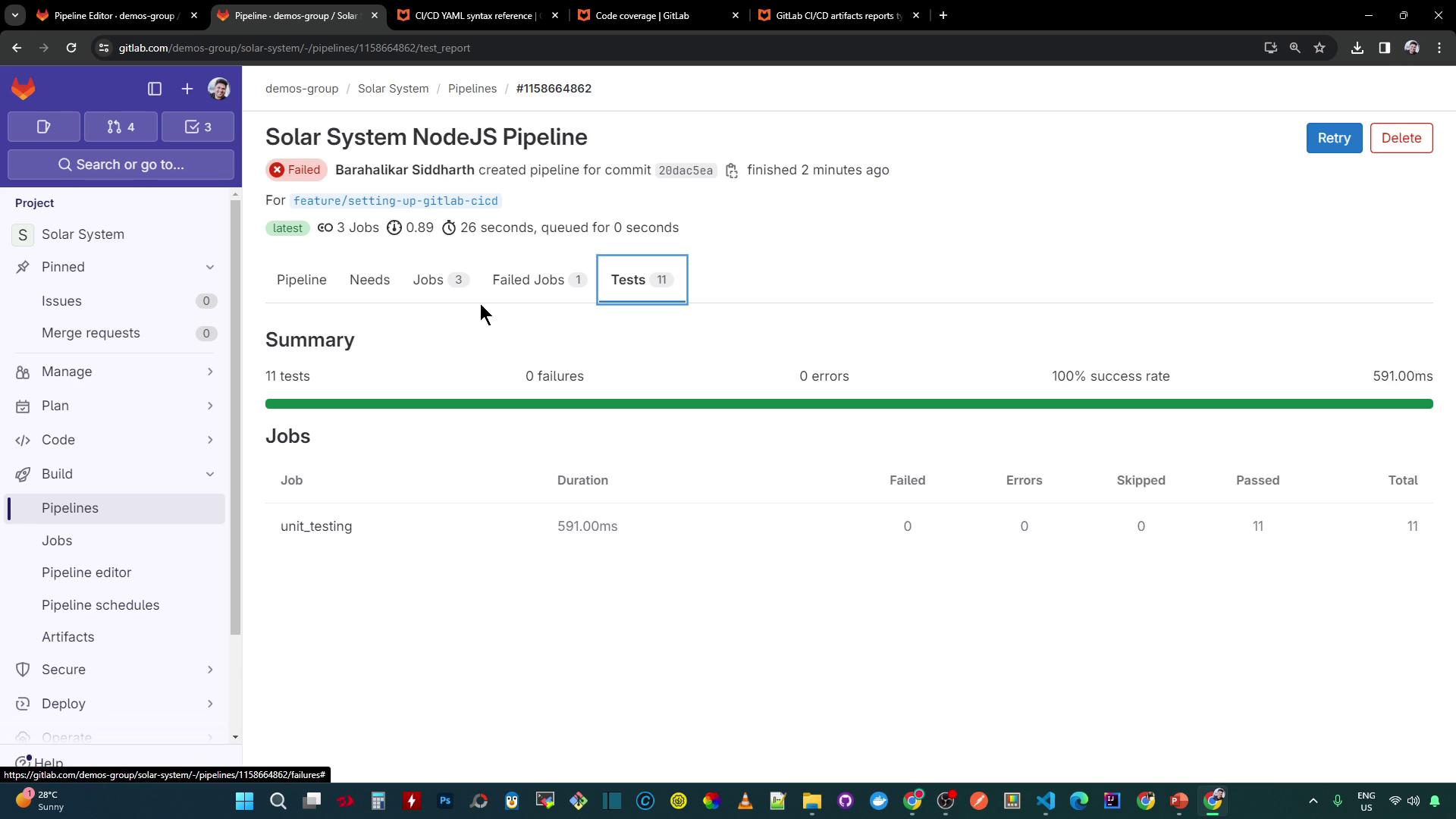Open the user avatar menu
Screen dimensions: 1456x819
pyautogui.click(x=219, y=89)
